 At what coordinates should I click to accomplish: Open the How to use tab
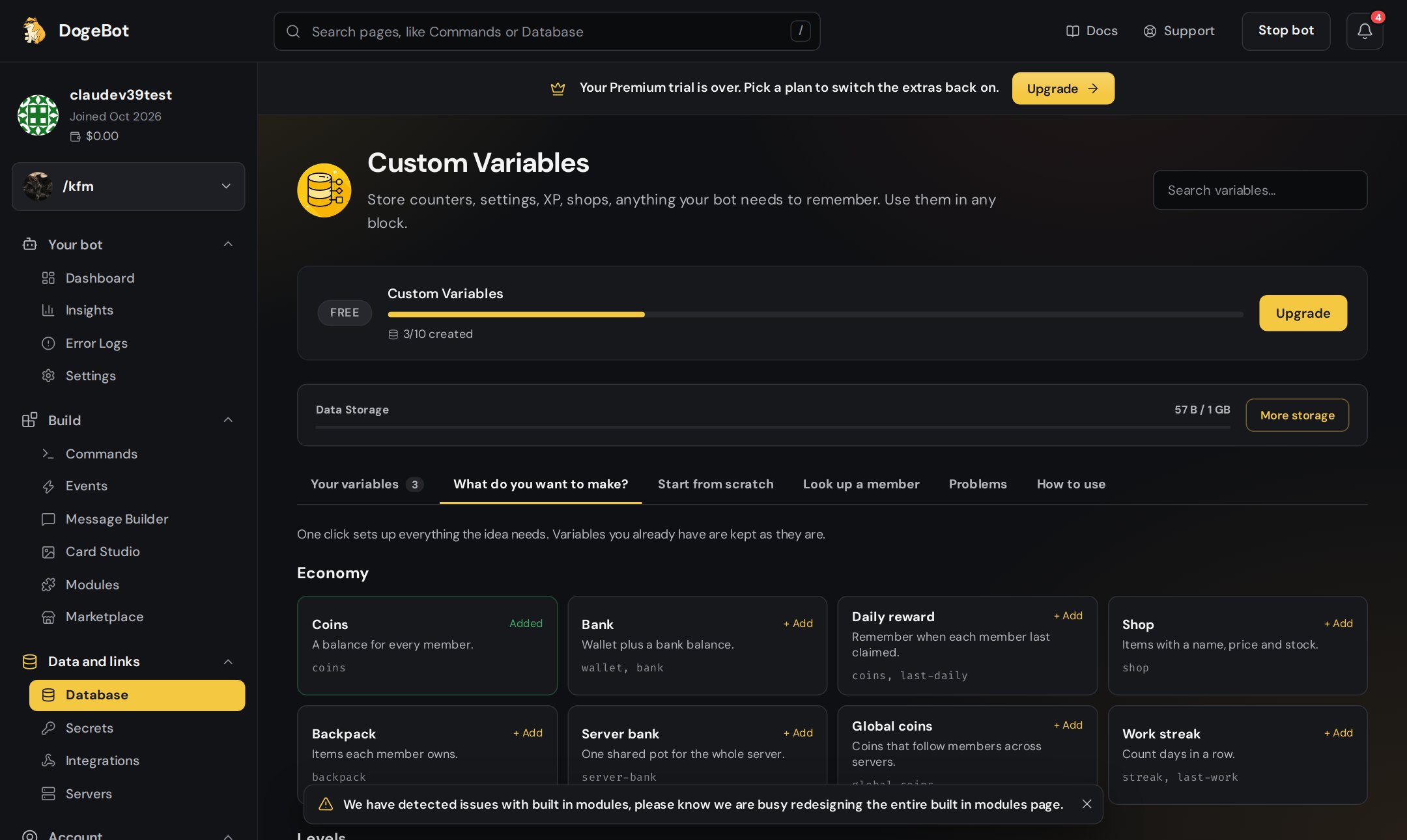(1071, 484)
